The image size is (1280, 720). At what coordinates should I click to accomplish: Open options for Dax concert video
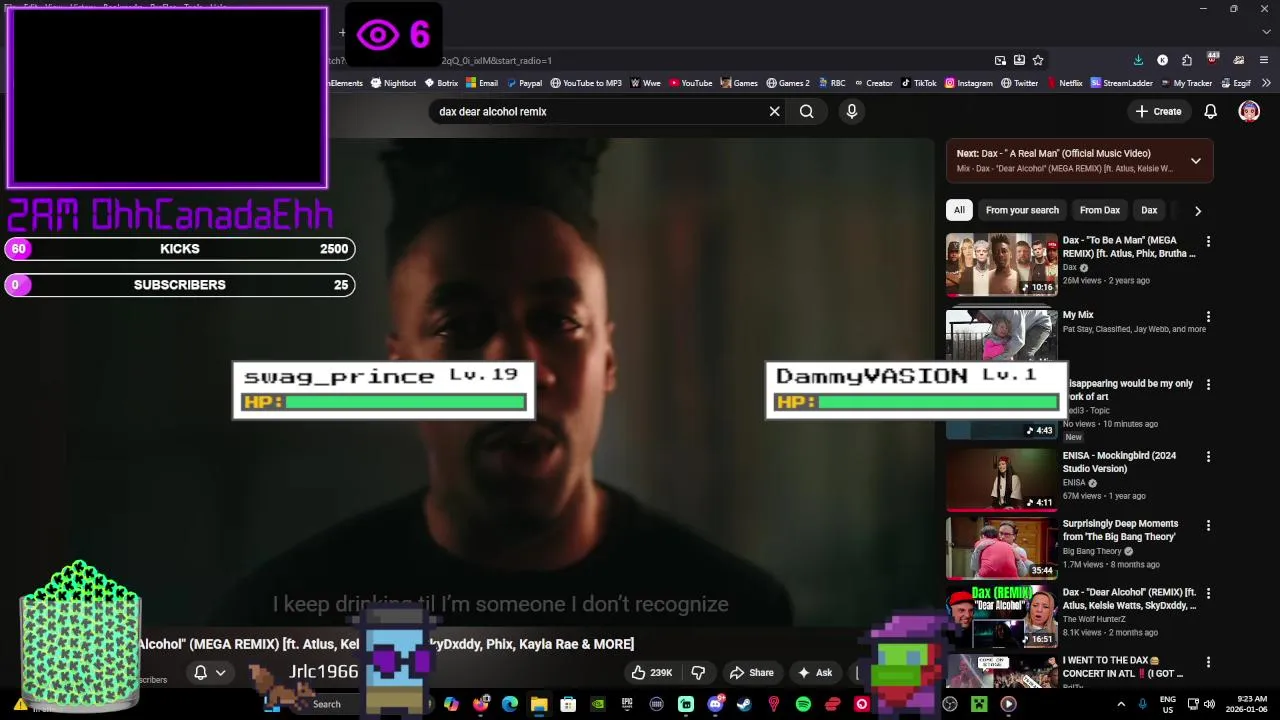(x=1208, y=662)
